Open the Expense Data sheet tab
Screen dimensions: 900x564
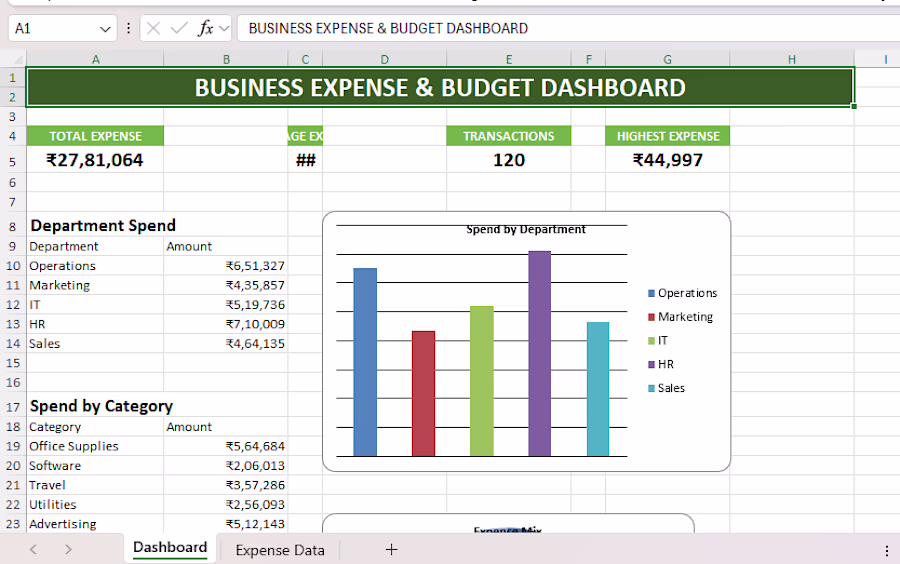280,550
